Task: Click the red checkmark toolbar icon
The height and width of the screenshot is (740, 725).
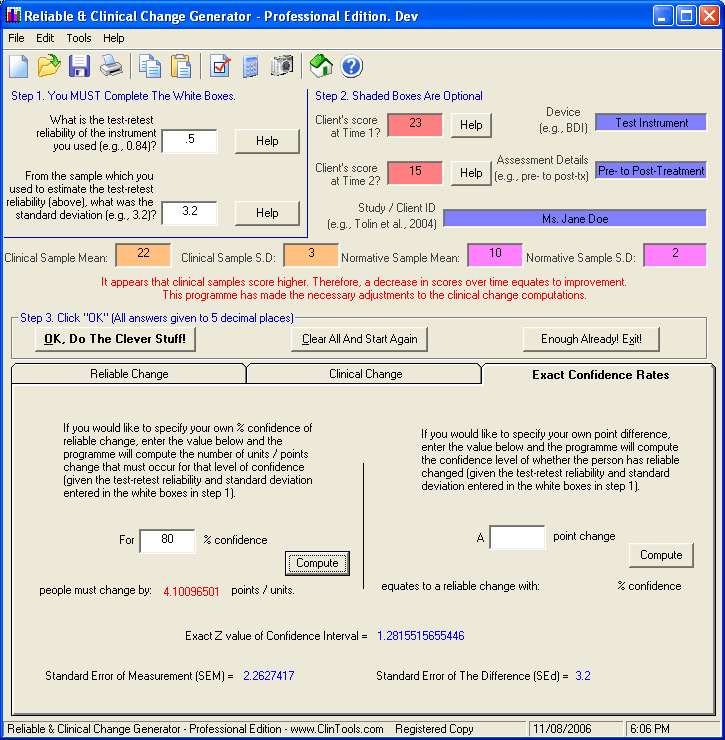Action: [x=220, y=67]
